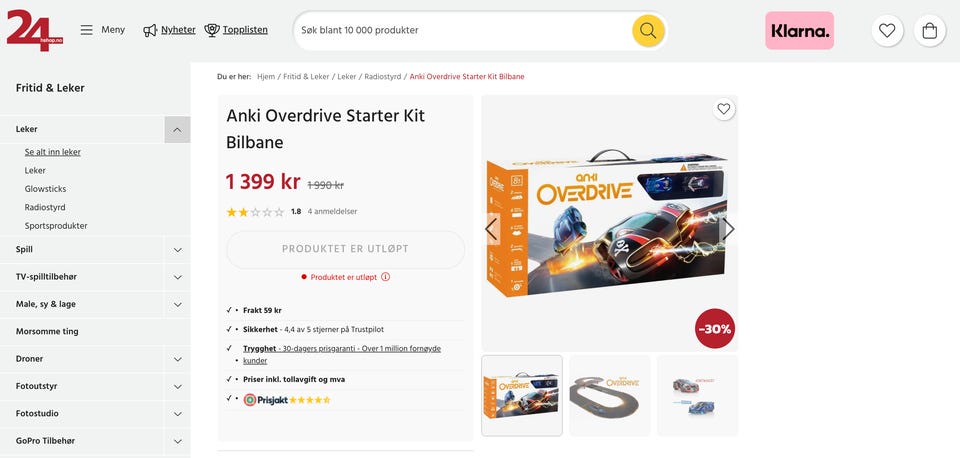Expand the Droner category
Viewport: 960px width, 458px height.
pyautogui.click(x=178, y=359)
